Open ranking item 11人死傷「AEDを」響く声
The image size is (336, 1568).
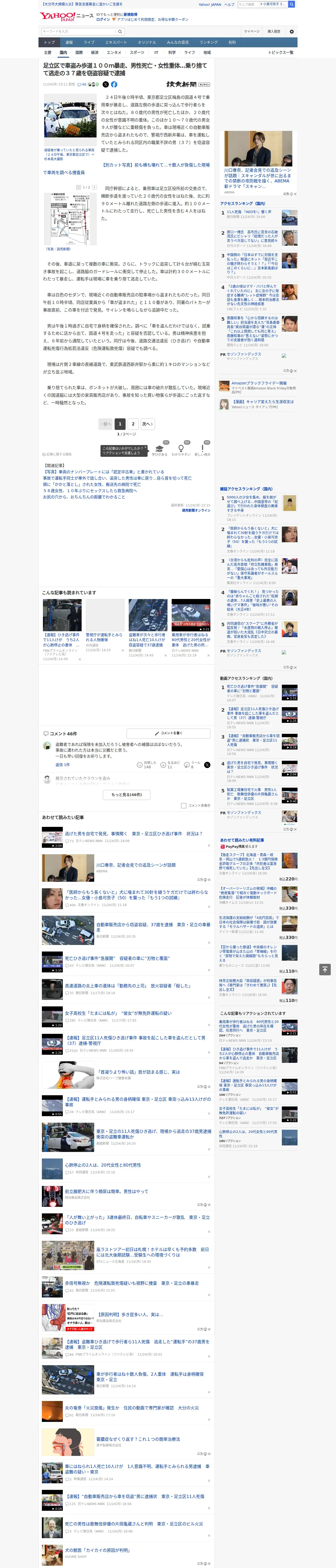point(249,212)
